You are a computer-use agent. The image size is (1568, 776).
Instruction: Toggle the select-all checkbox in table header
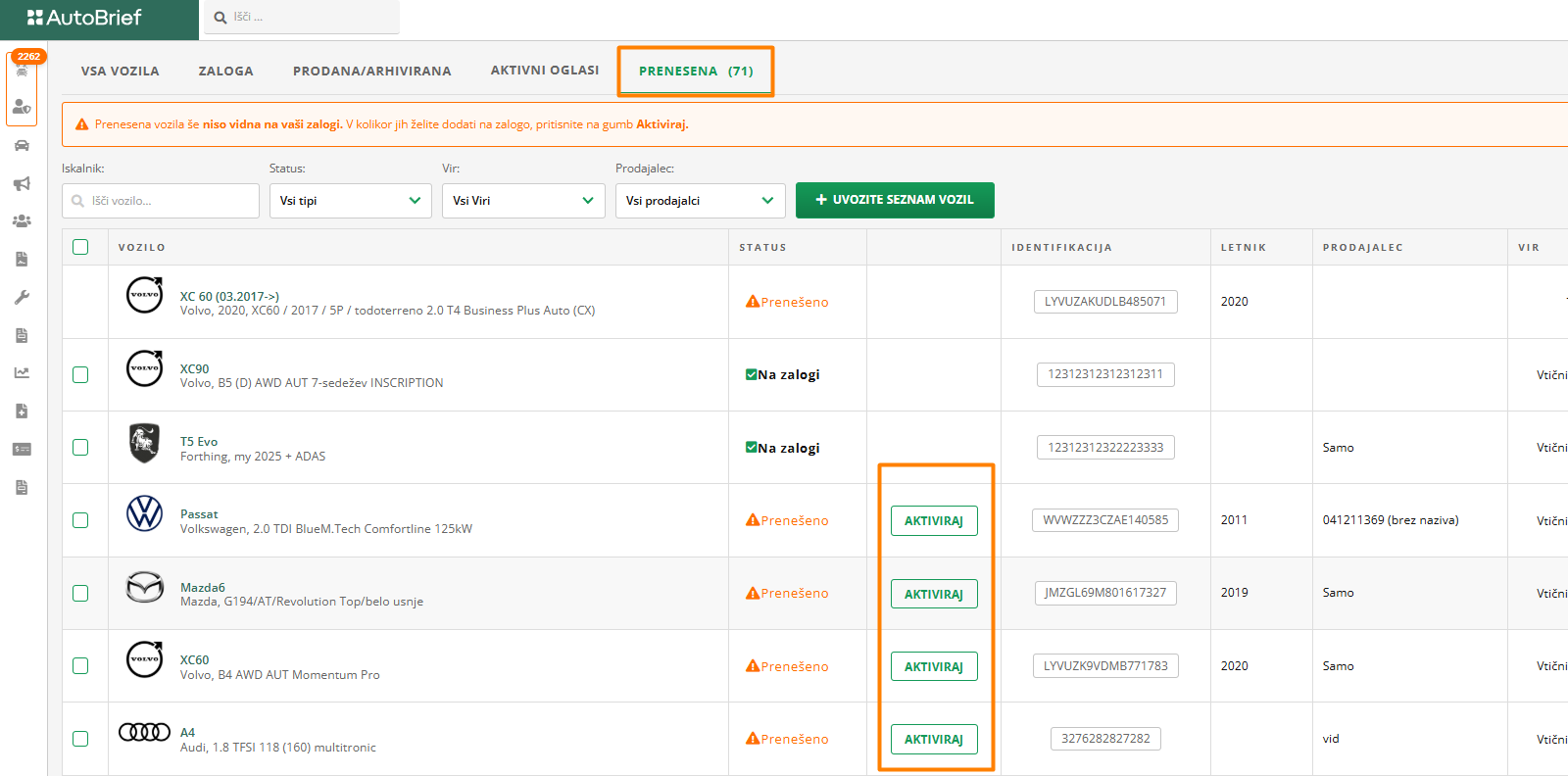pyautogui.click(x=80, y=247)
